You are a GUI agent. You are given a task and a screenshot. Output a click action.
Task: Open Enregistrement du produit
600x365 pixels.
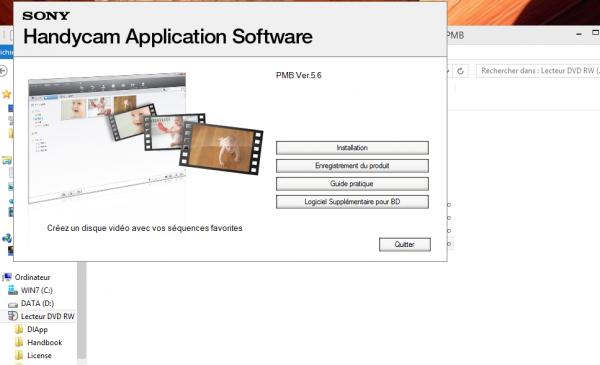click(x=352, y=166)
